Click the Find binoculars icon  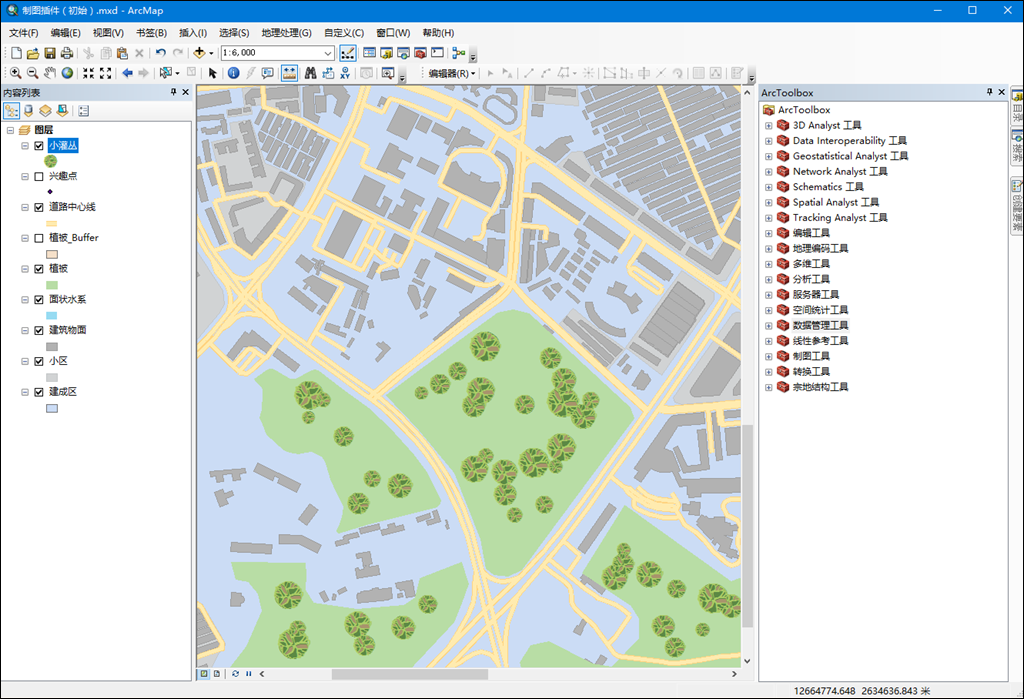pyautogui.click(x=311, y=73)
